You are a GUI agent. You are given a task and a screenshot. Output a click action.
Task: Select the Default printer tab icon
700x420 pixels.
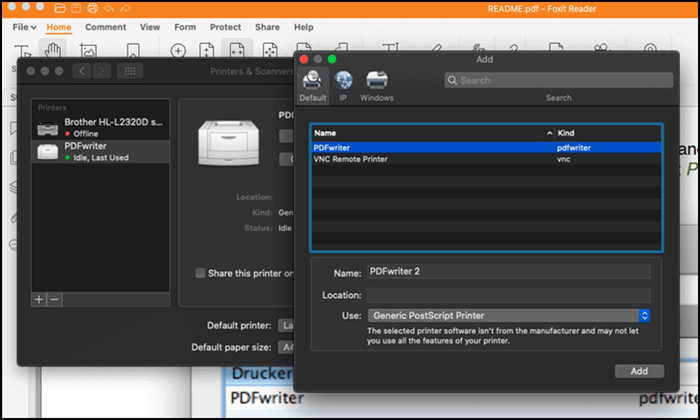pyautogui.click(x=311, y=82)
